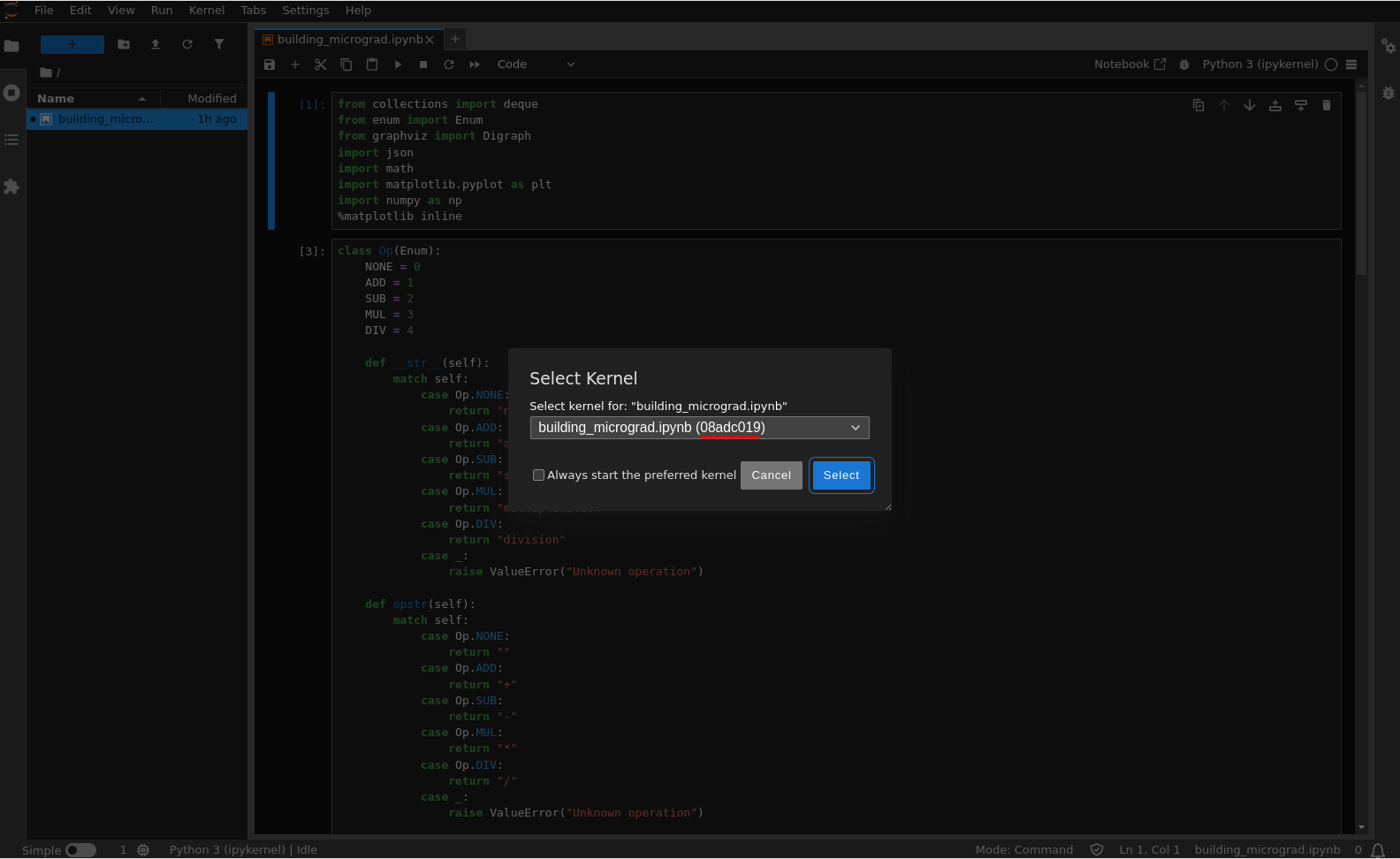
Task: Insert cell below icon in cell toolbar
Action: point(1301,105)
